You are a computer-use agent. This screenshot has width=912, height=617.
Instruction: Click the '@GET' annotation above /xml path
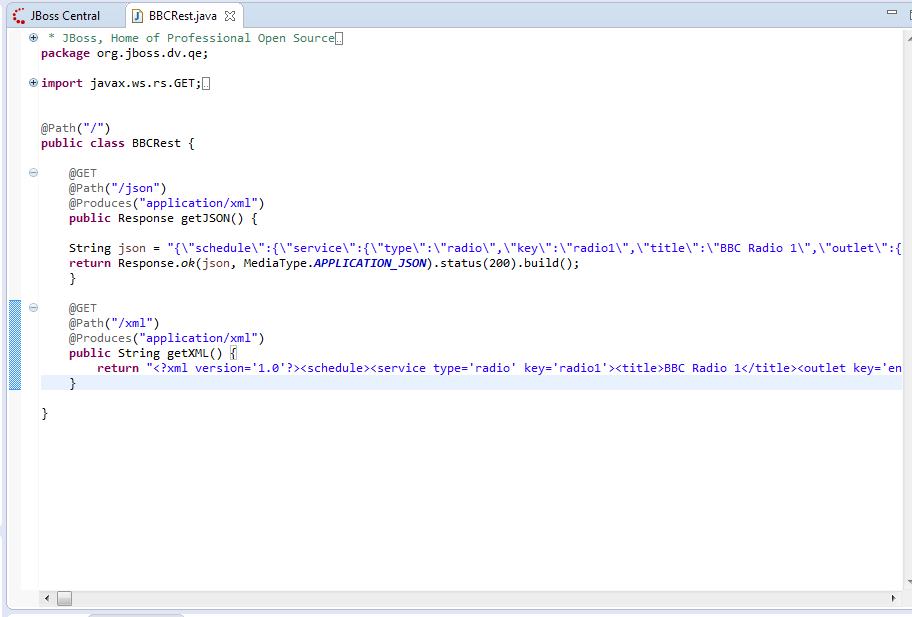click(x=83, y=308)
